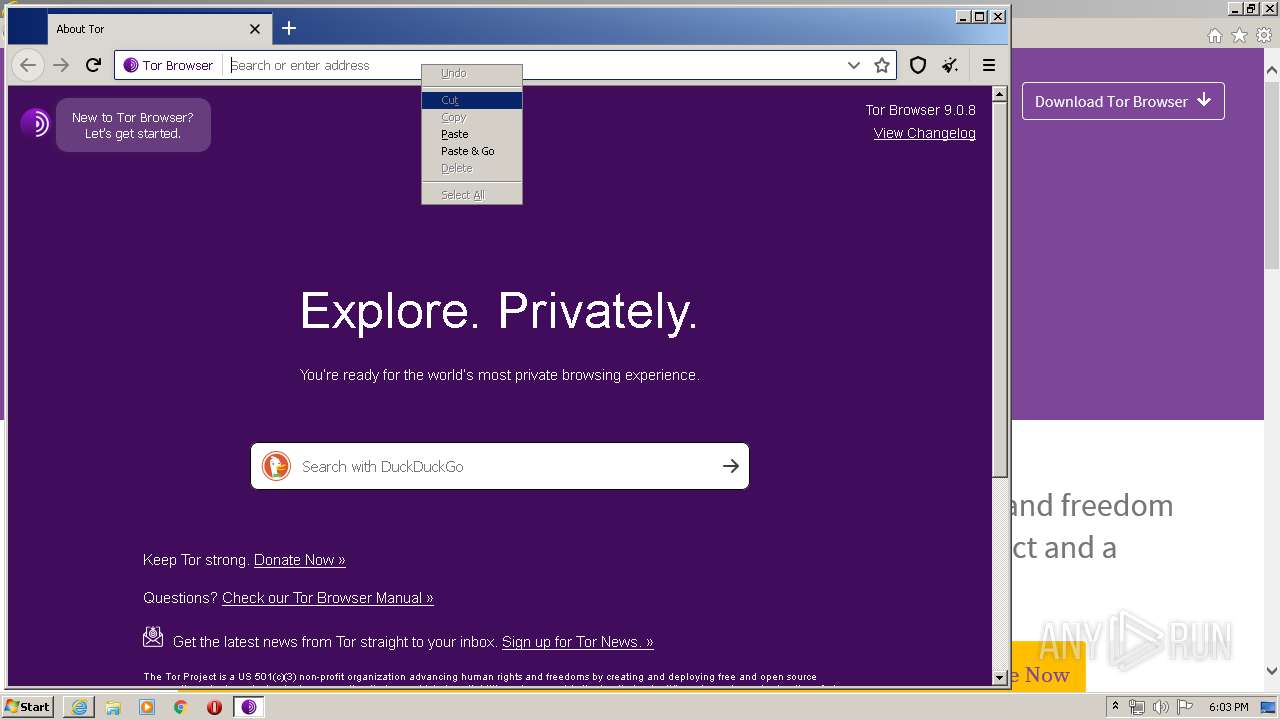Choose Delete in the context menu

tap(472, 168)
